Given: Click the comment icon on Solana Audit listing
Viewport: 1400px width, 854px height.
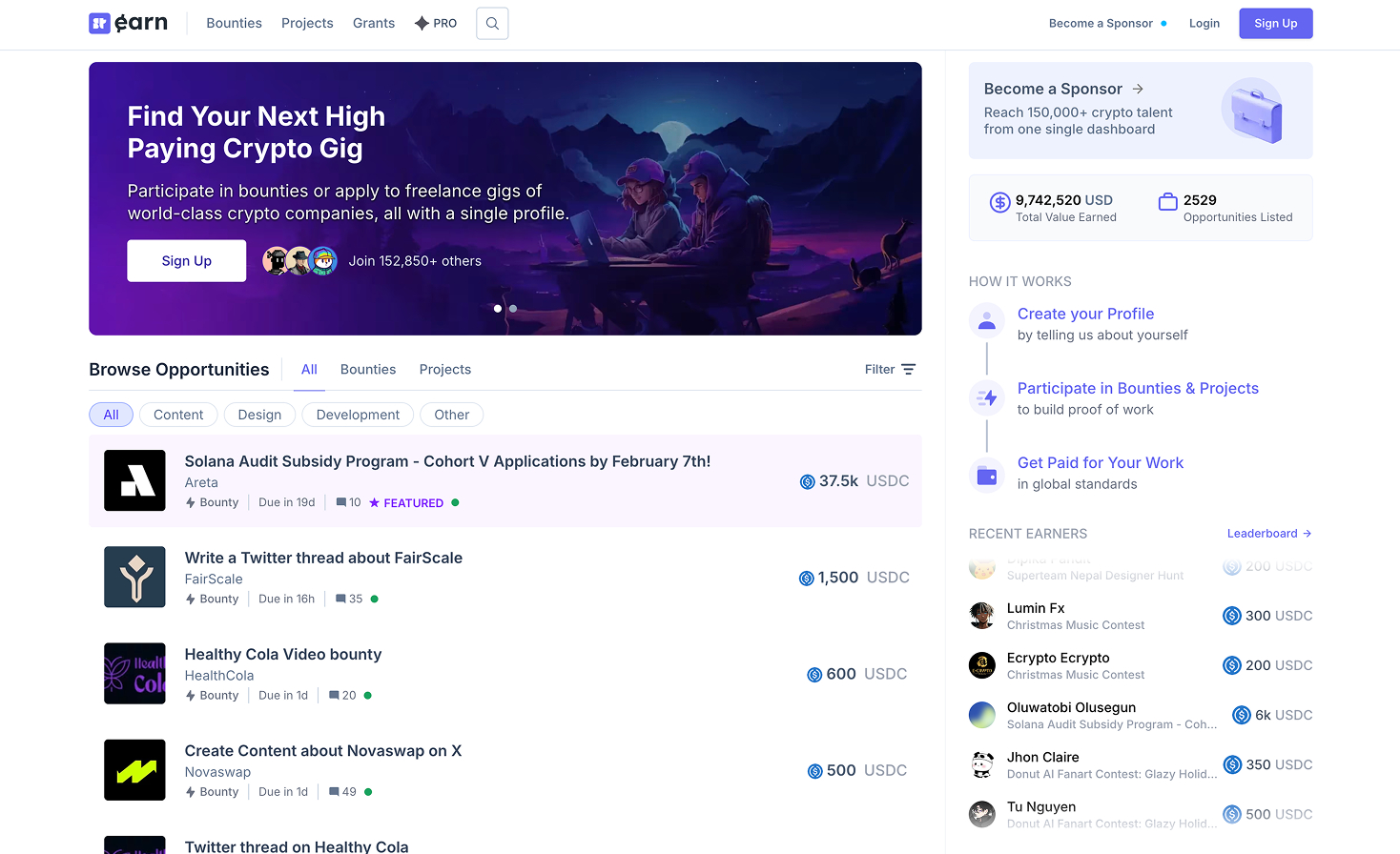Looking at the screenshot, I should (341, 503).
